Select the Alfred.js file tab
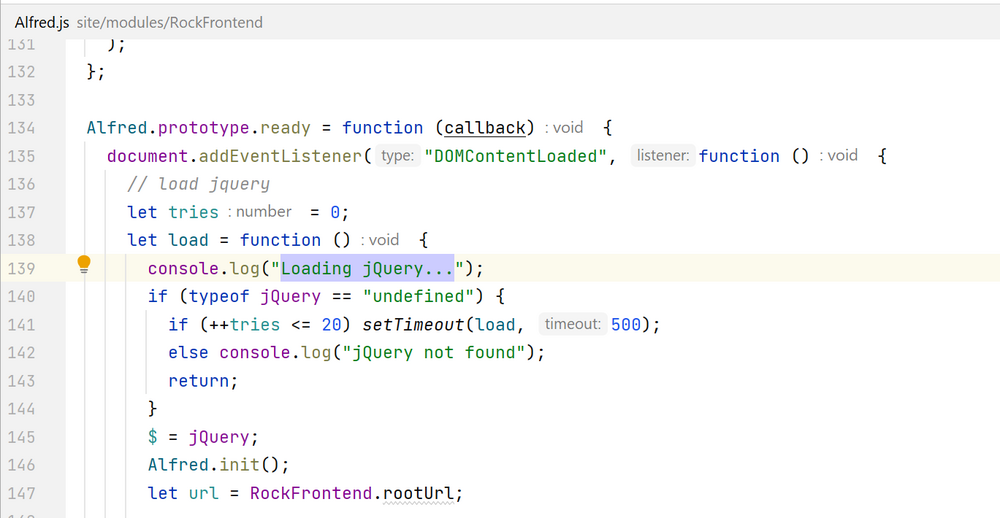Screen dimensions: 1000x518 coord(42,21)
